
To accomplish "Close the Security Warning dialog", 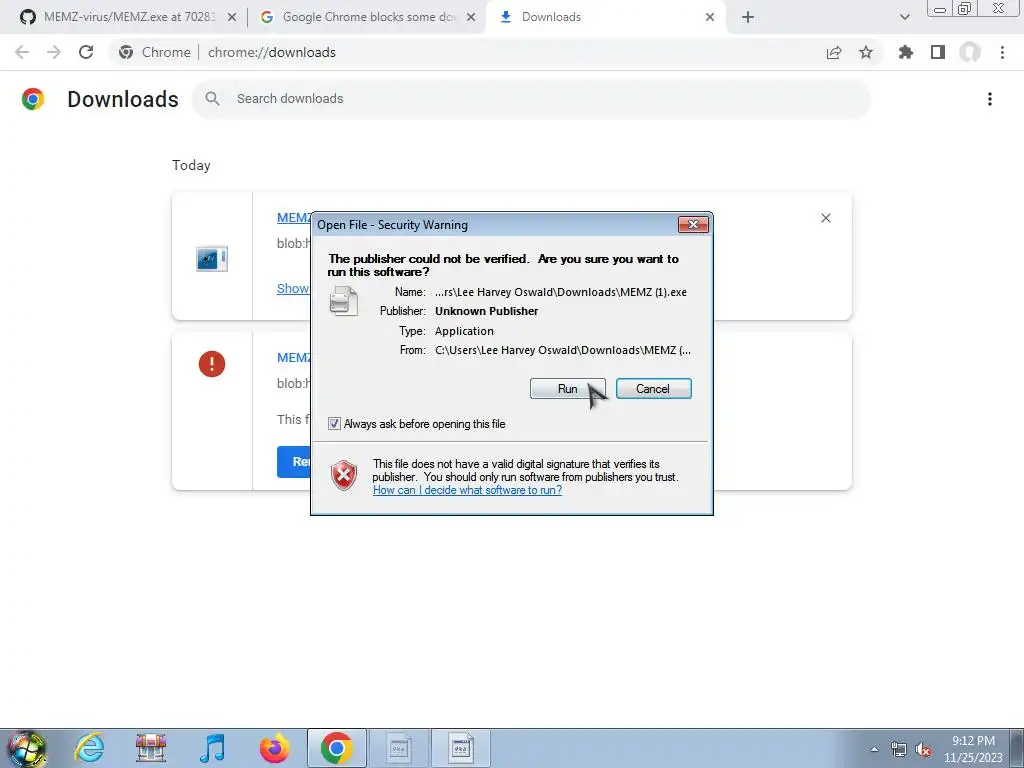I will point(693,225).
